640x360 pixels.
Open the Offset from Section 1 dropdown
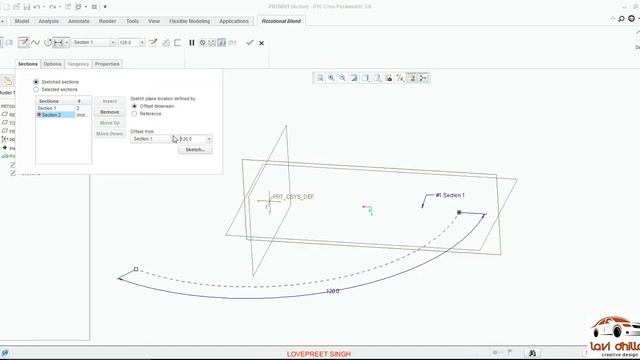(154, 139)
